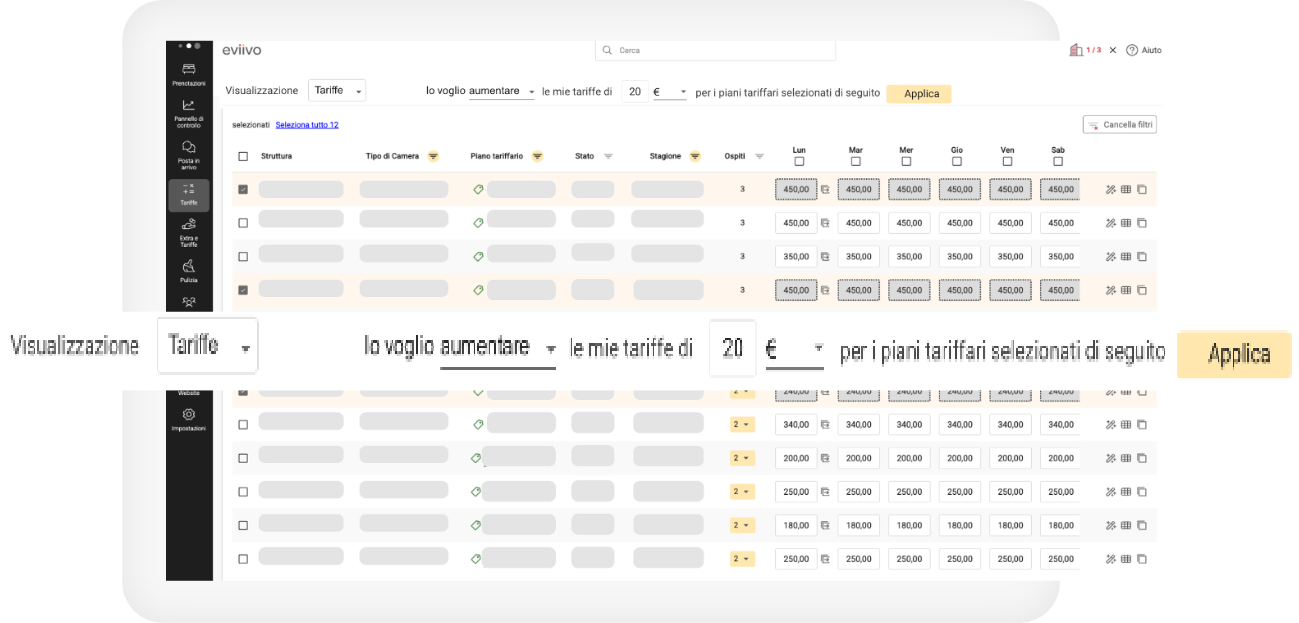Click filter icon next to Tipo di Camera
This screenshot has height=623, width=1299.
tap(433, 156)
